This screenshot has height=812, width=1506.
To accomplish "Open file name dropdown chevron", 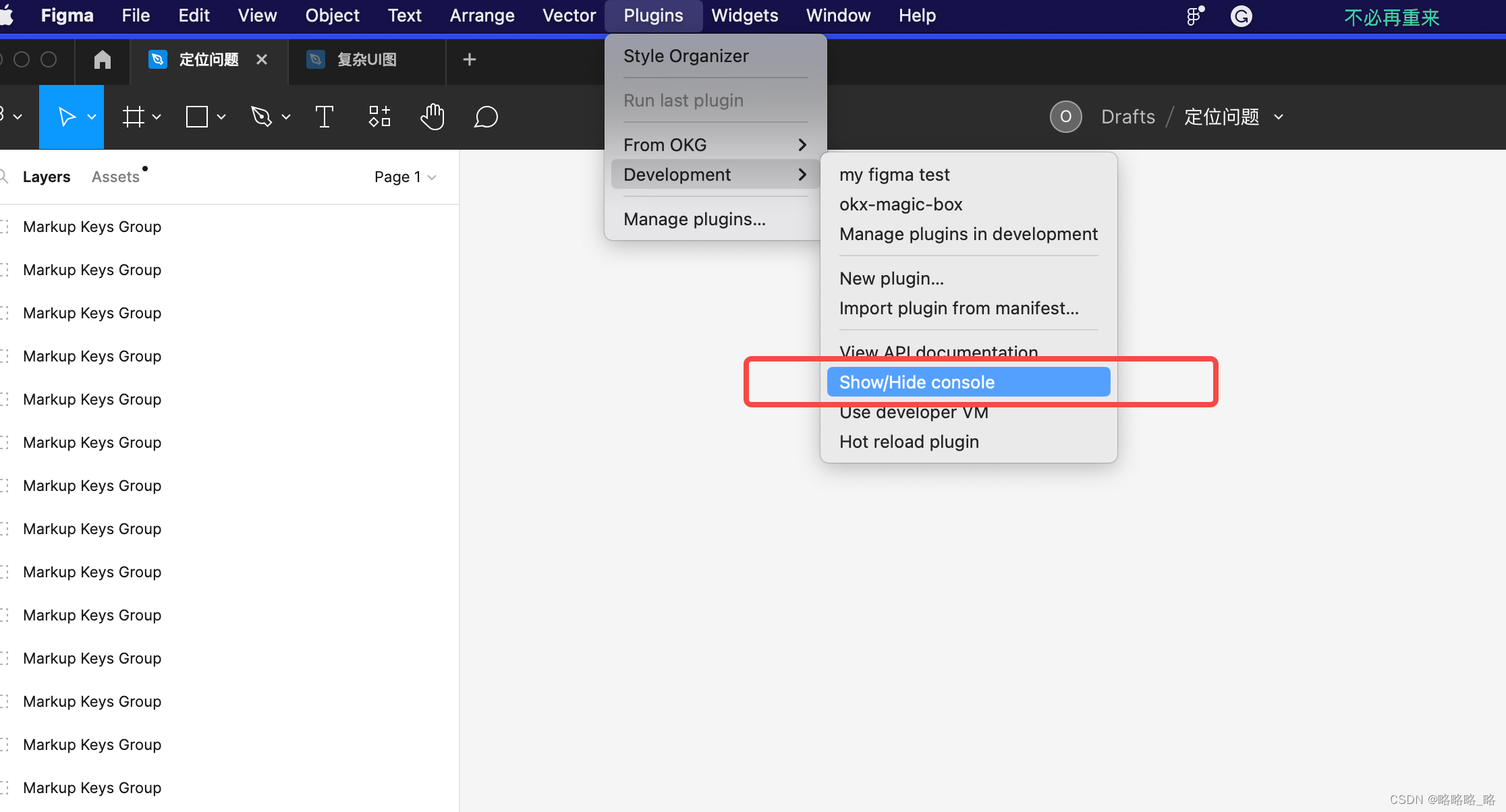I will pyautogui.click(x=1279, y=117).
